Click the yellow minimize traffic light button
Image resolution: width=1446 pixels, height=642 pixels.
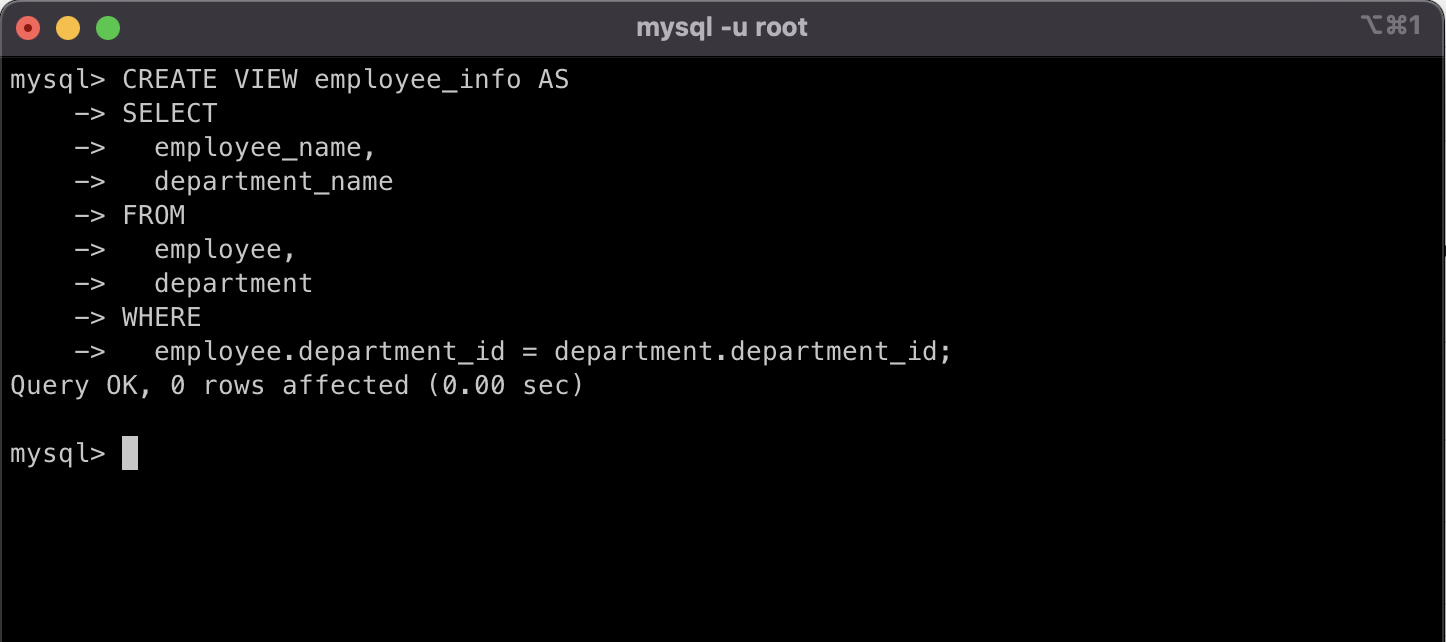coord(68,27)
